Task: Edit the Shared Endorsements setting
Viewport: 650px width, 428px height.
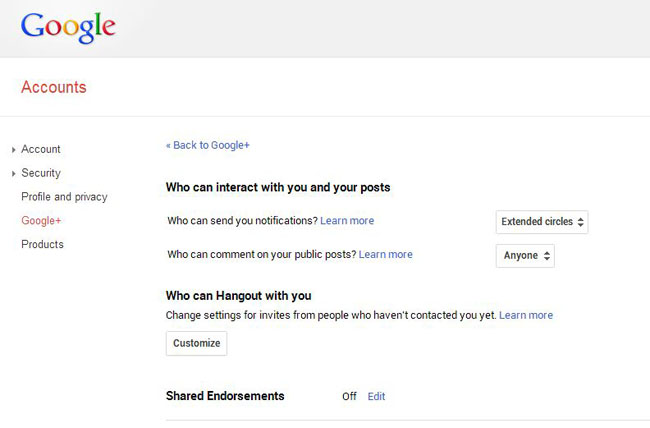Action: 376,397
